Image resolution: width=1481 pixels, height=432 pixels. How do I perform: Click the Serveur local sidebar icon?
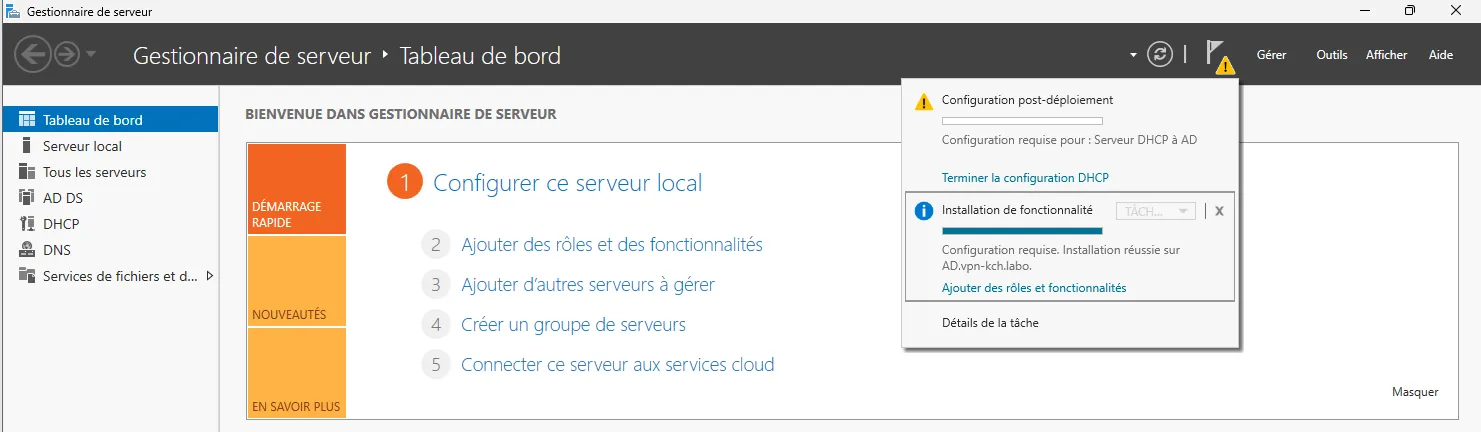(x=26, y=146)
